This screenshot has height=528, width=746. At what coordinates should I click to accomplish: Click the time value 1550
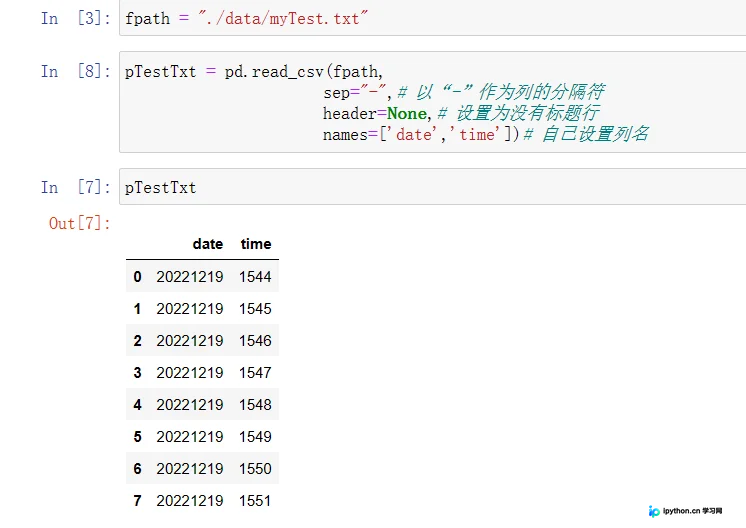(255, 469)
